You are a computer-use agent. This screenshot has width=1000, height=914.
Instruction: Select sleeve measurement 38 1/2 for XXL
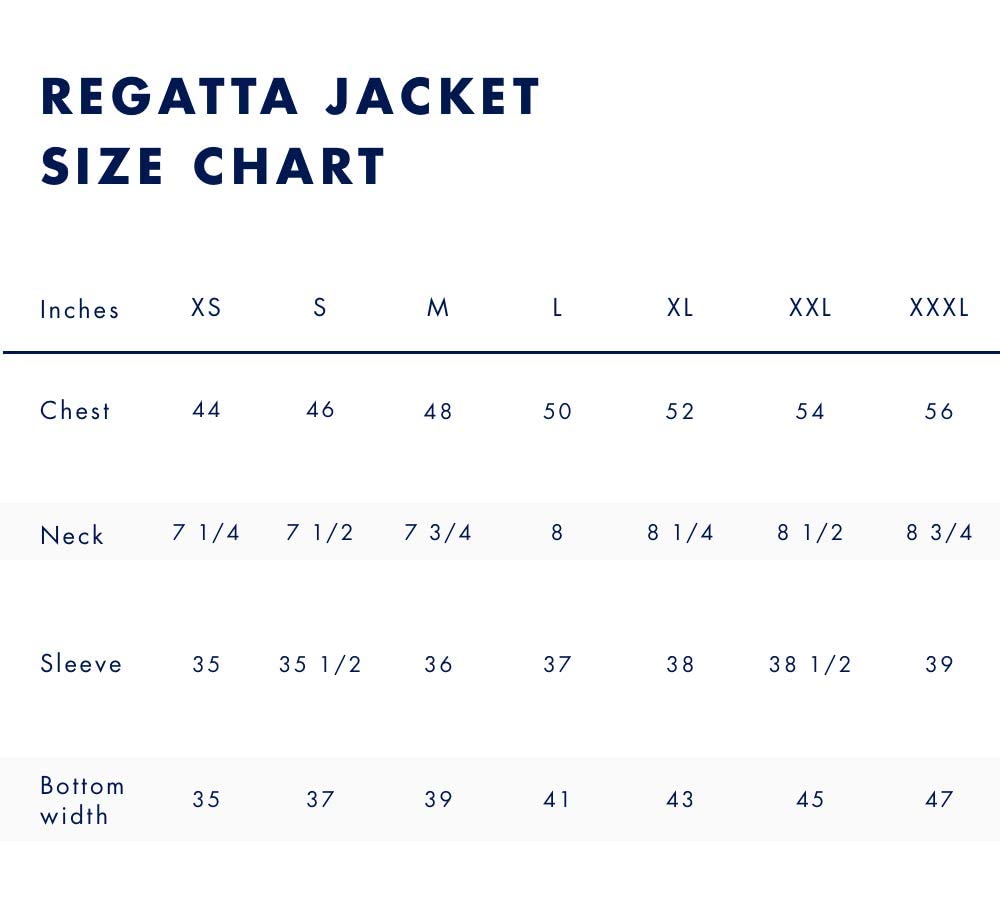(810, 665)
